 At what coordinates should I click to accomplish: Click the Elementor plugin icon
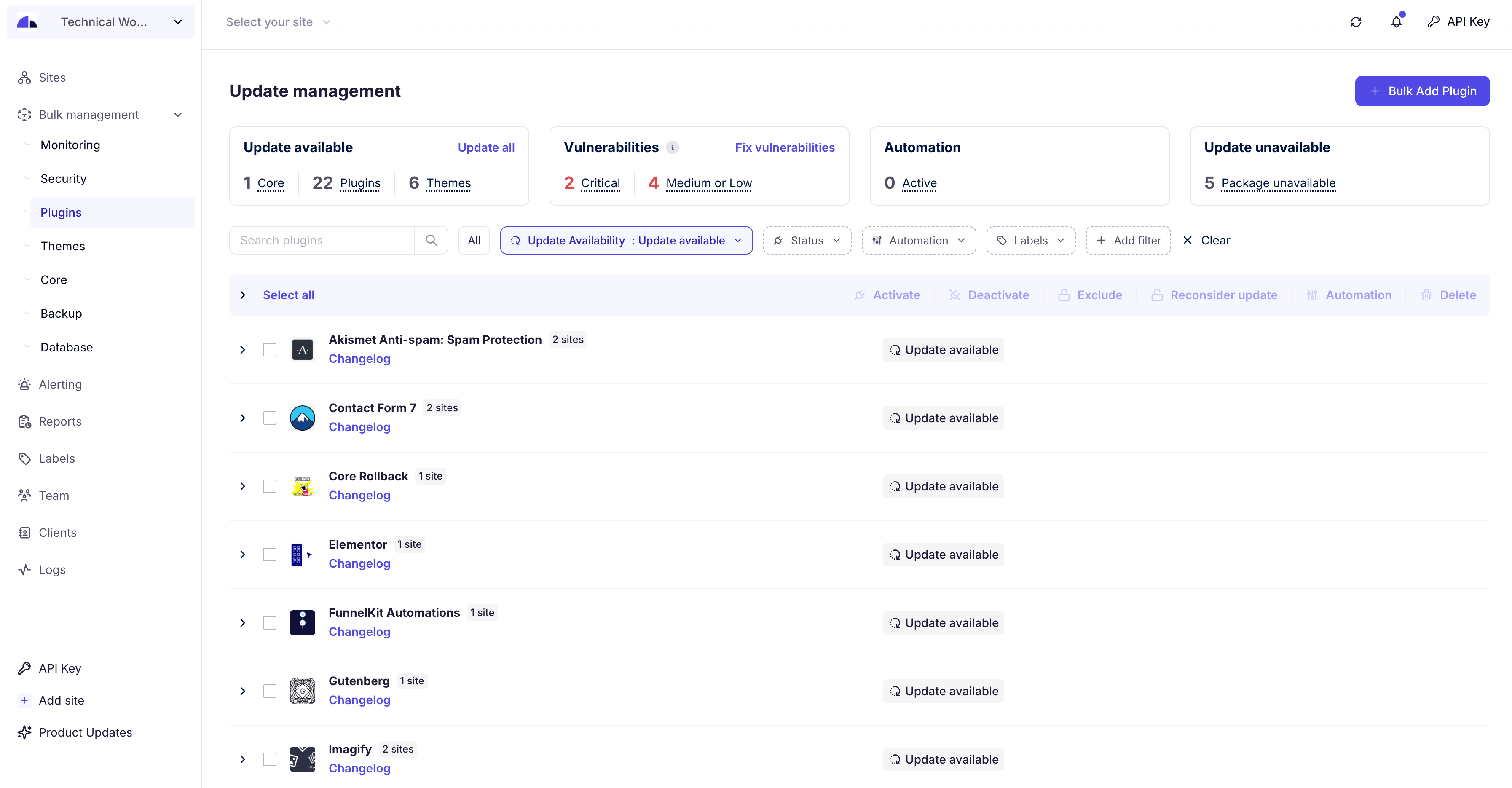tap(302, 555)
